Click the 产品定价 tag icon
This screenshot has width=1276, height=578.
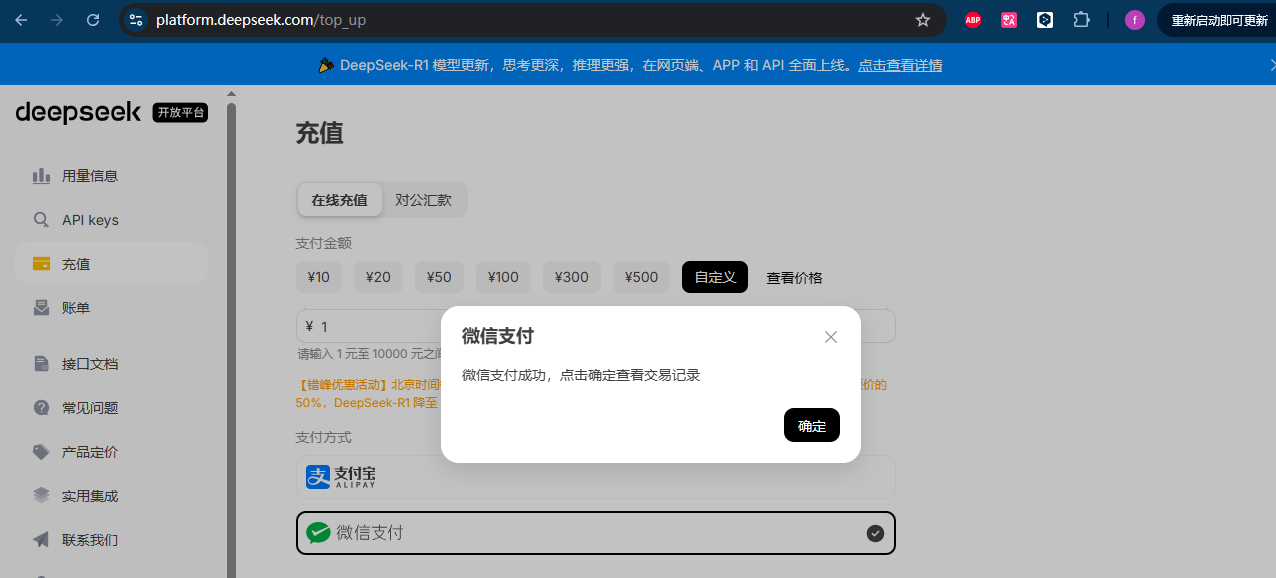41,452
